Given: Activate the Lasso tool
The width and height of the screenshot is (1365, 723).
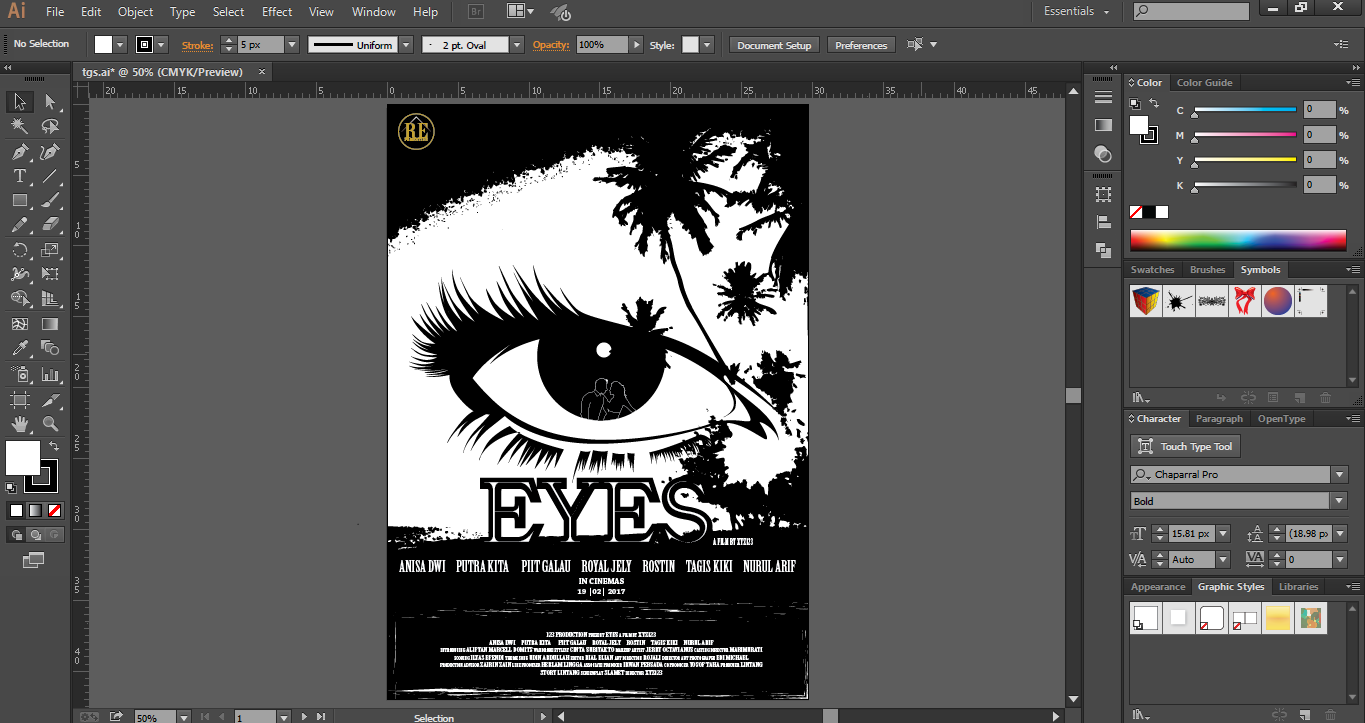Looking at the screenshot, I should [50, 126].
